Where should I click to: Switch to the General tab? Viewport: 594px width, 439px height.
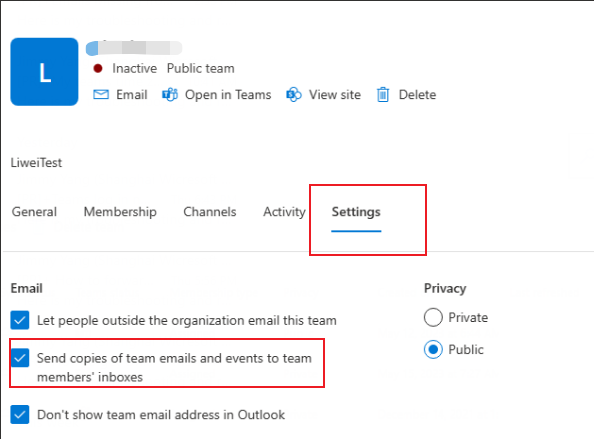pos(34,212)
